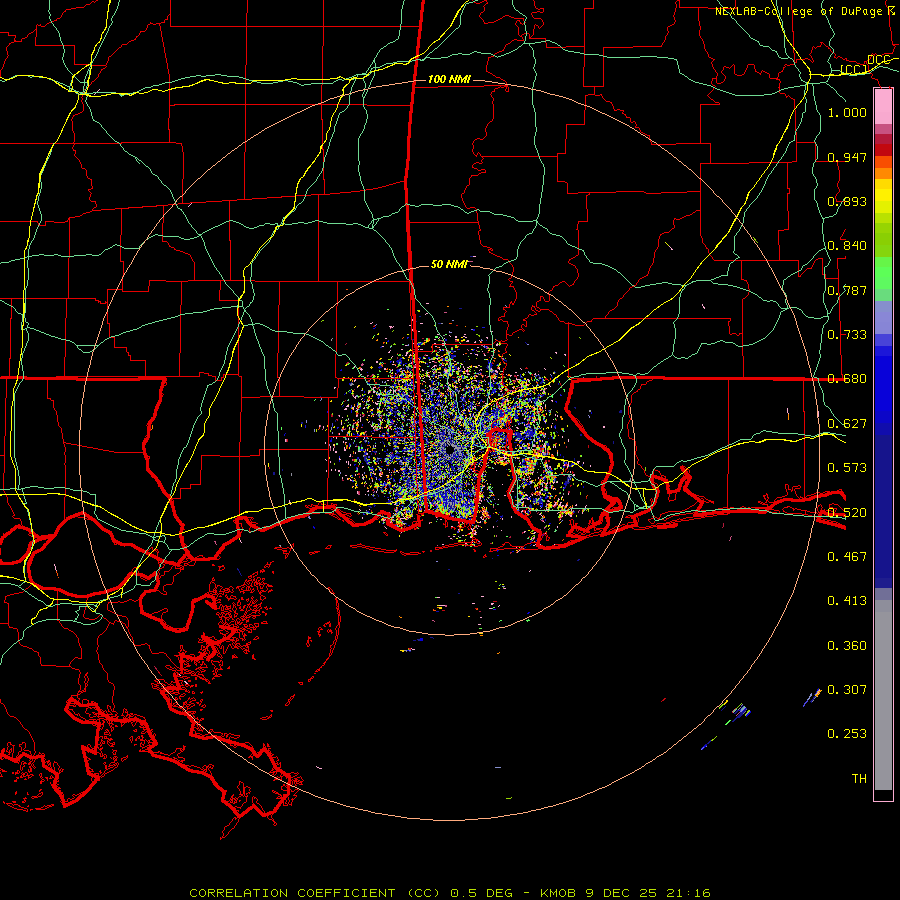Image resolution: width=900 pixels, height=900 pixels.
Task: Click the 1.000 legend value
Action: tap(847, 112)
